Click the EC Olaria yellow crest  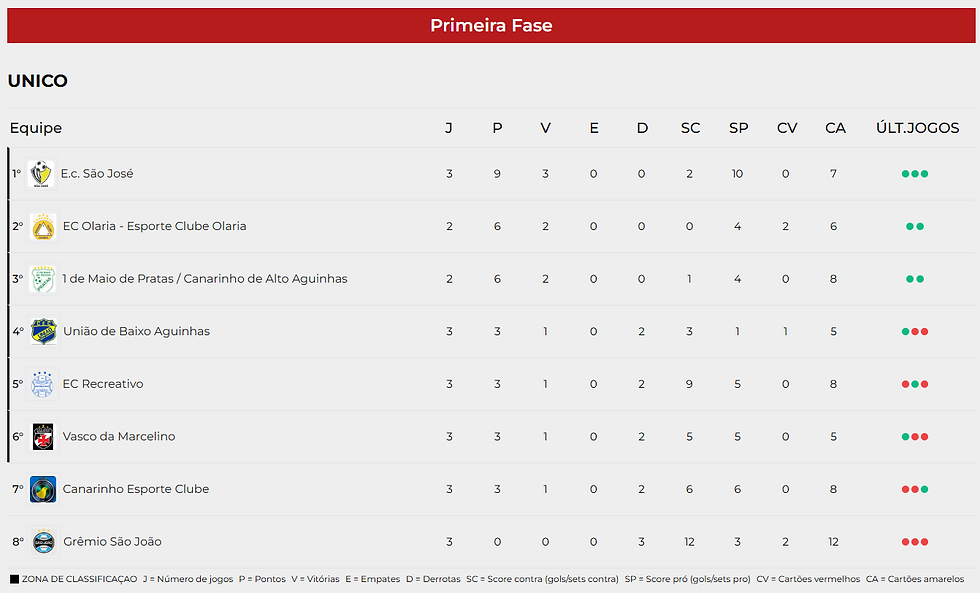point(42,226)
